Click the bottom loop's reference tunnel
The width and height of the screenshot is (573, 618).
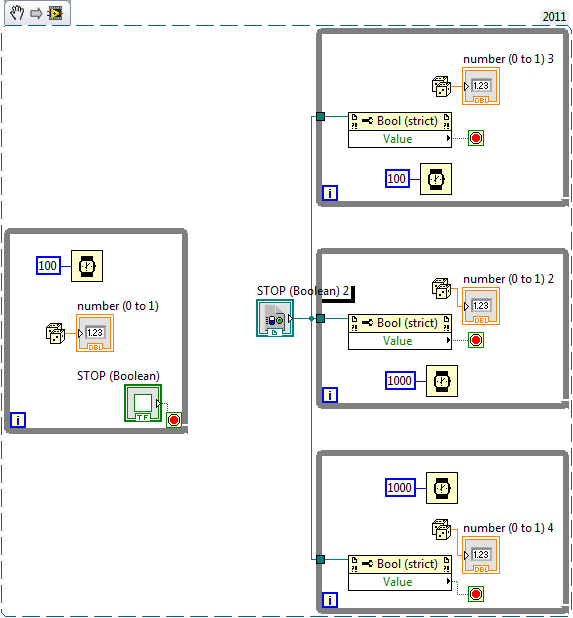click(320, 560)
